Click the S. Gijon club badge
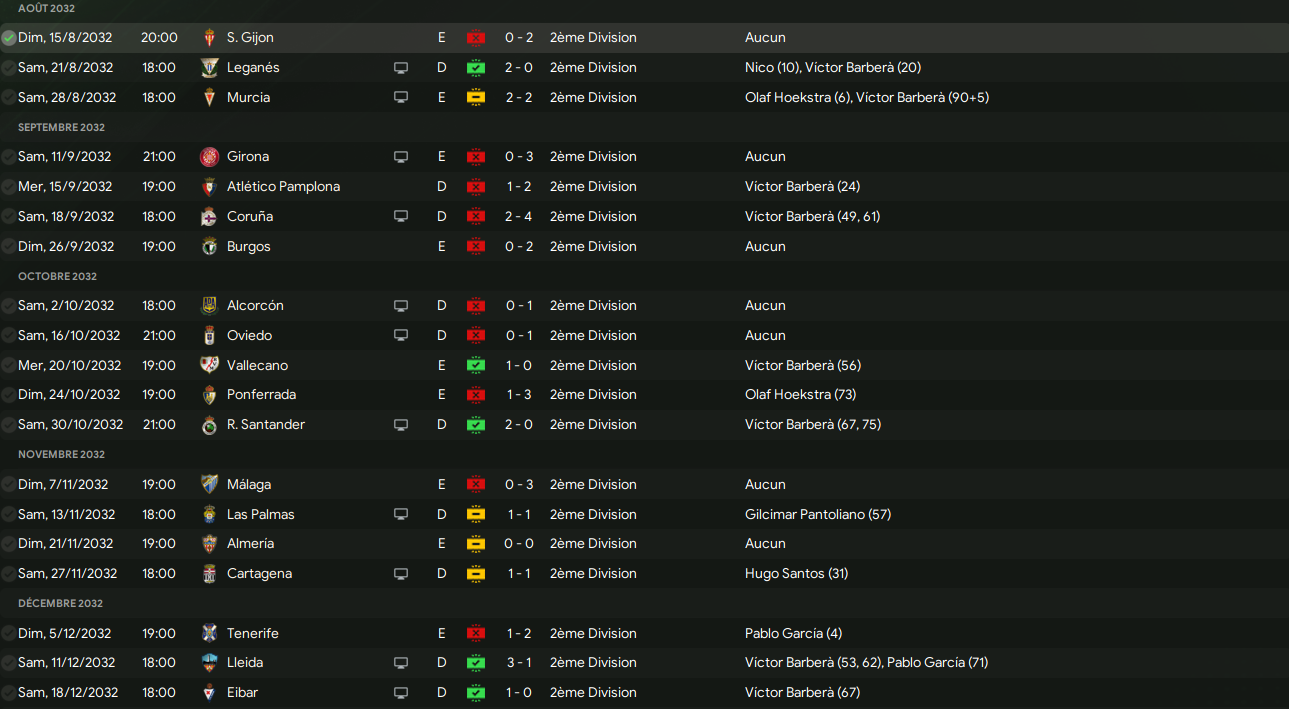The width and height of the screenshot is (1289, 709). point(209,38)
